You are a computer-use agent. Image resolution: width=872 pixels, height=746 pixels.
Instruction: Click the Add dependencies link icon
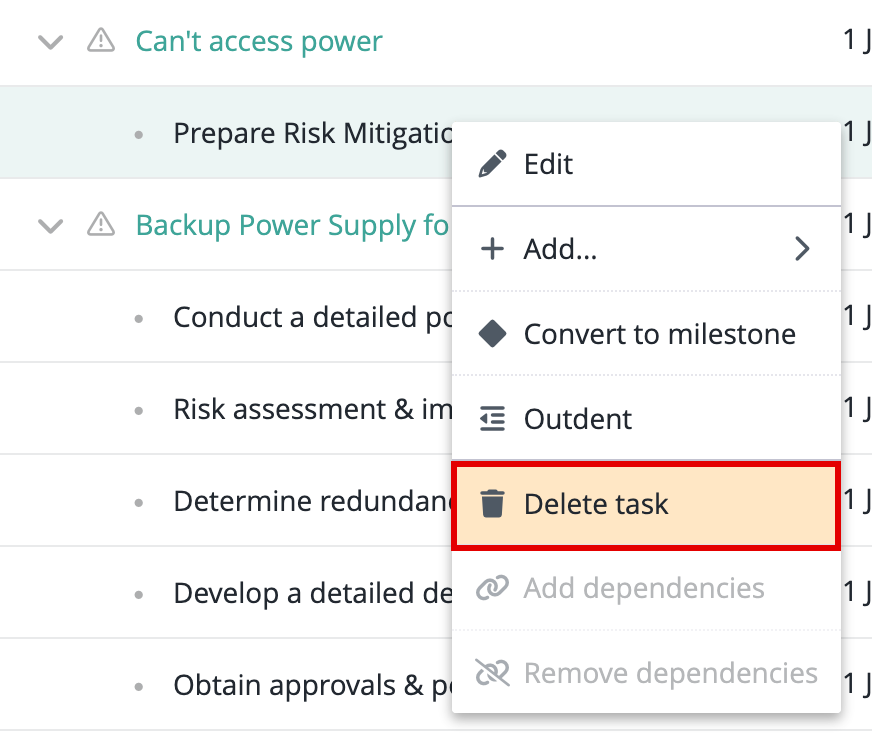492,589
